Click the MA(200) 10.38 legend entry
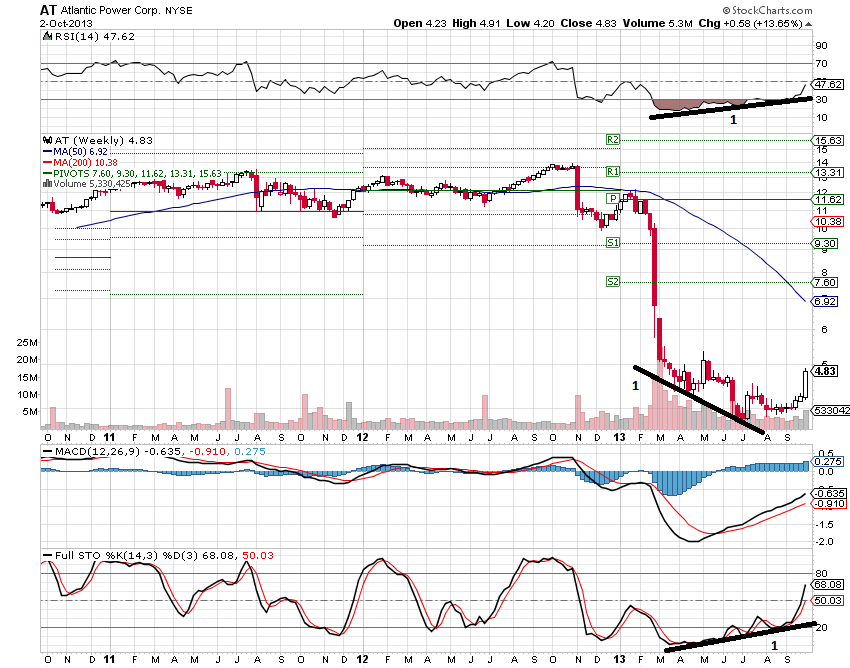This screenshot has width=850, height=668. [80, 163]
